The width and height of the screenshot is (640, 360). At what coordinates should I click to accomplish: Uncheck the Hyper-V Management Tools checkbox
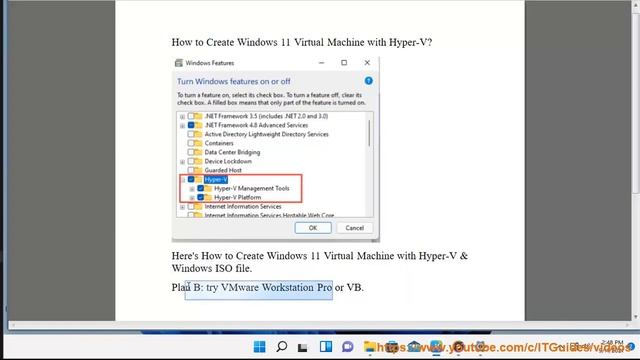pyautogui.click(x=200, y=188)
